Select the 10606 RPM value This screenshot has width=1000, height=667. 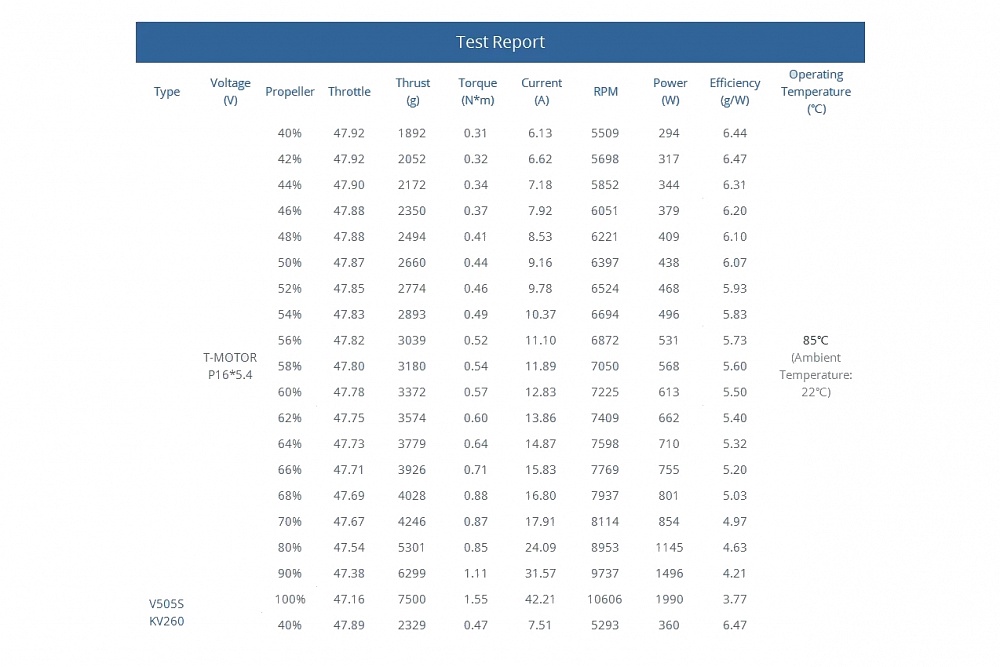click(x=605, y=600)
